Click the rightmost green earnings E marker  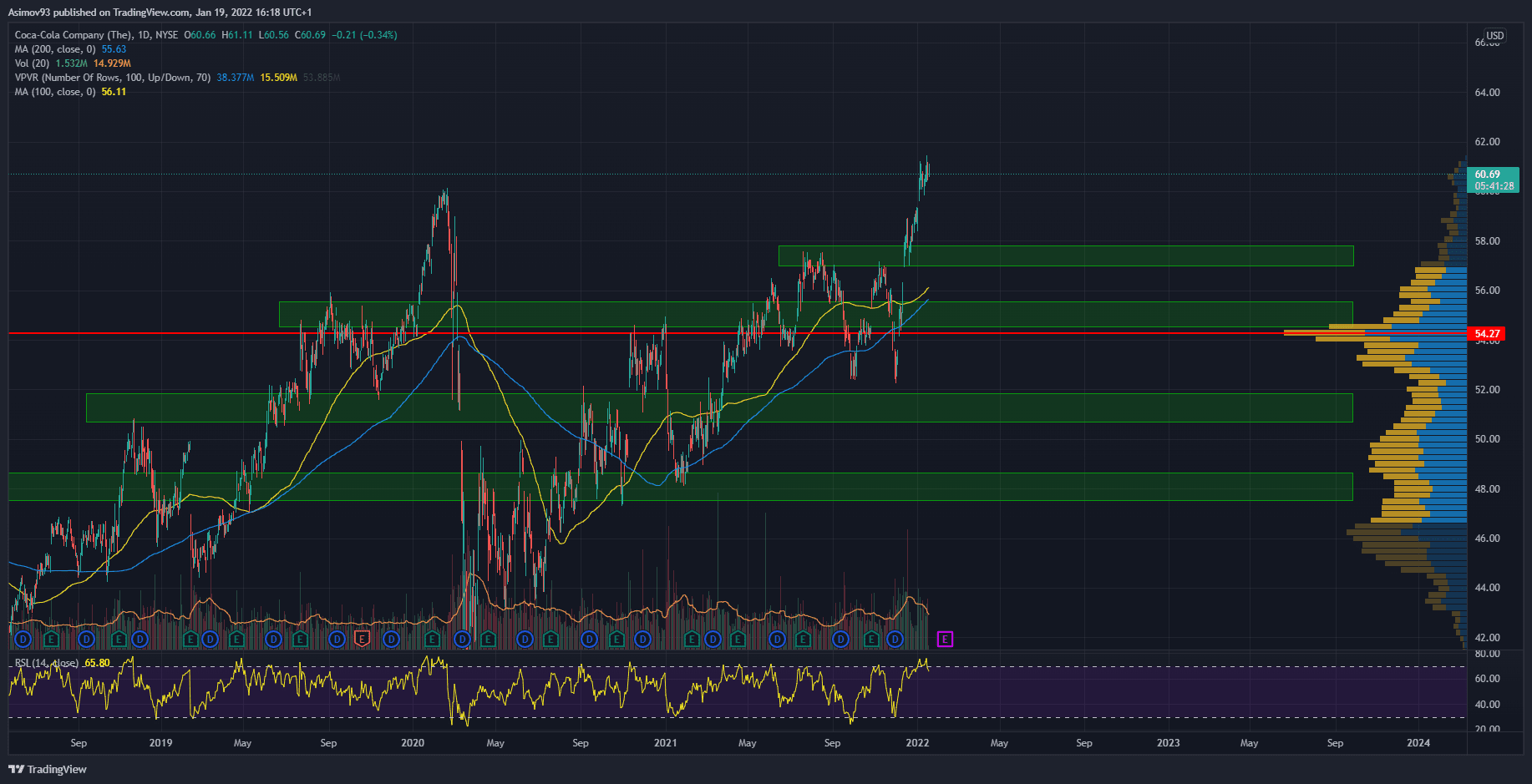coord(871,640)
